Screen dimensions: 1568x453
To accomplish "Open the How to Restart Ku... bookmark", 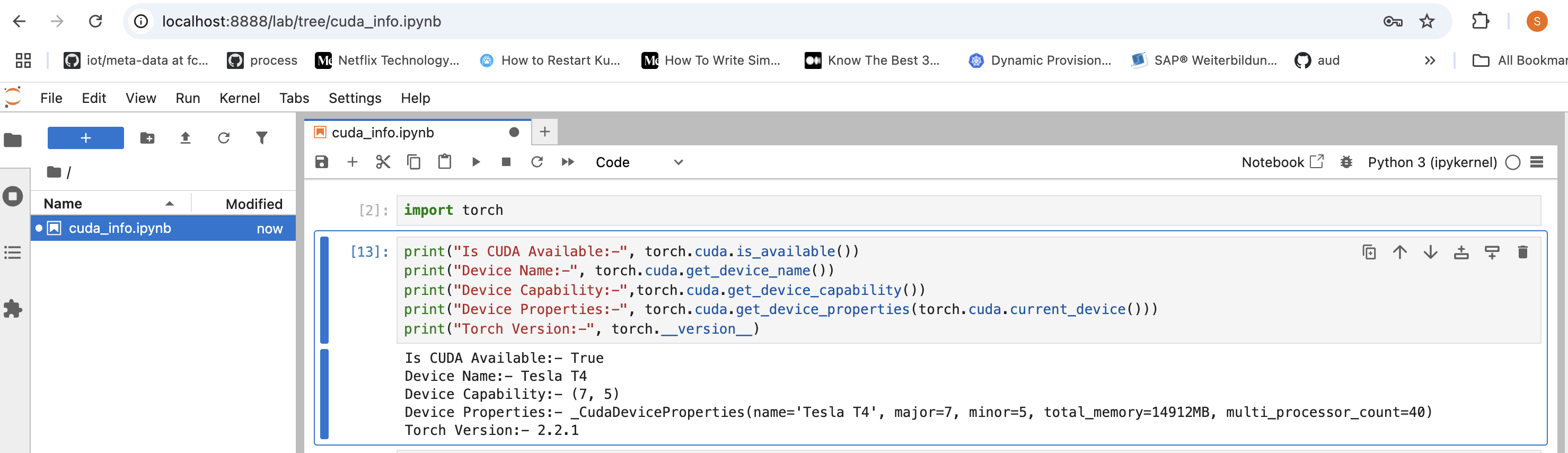I will 550,60.
